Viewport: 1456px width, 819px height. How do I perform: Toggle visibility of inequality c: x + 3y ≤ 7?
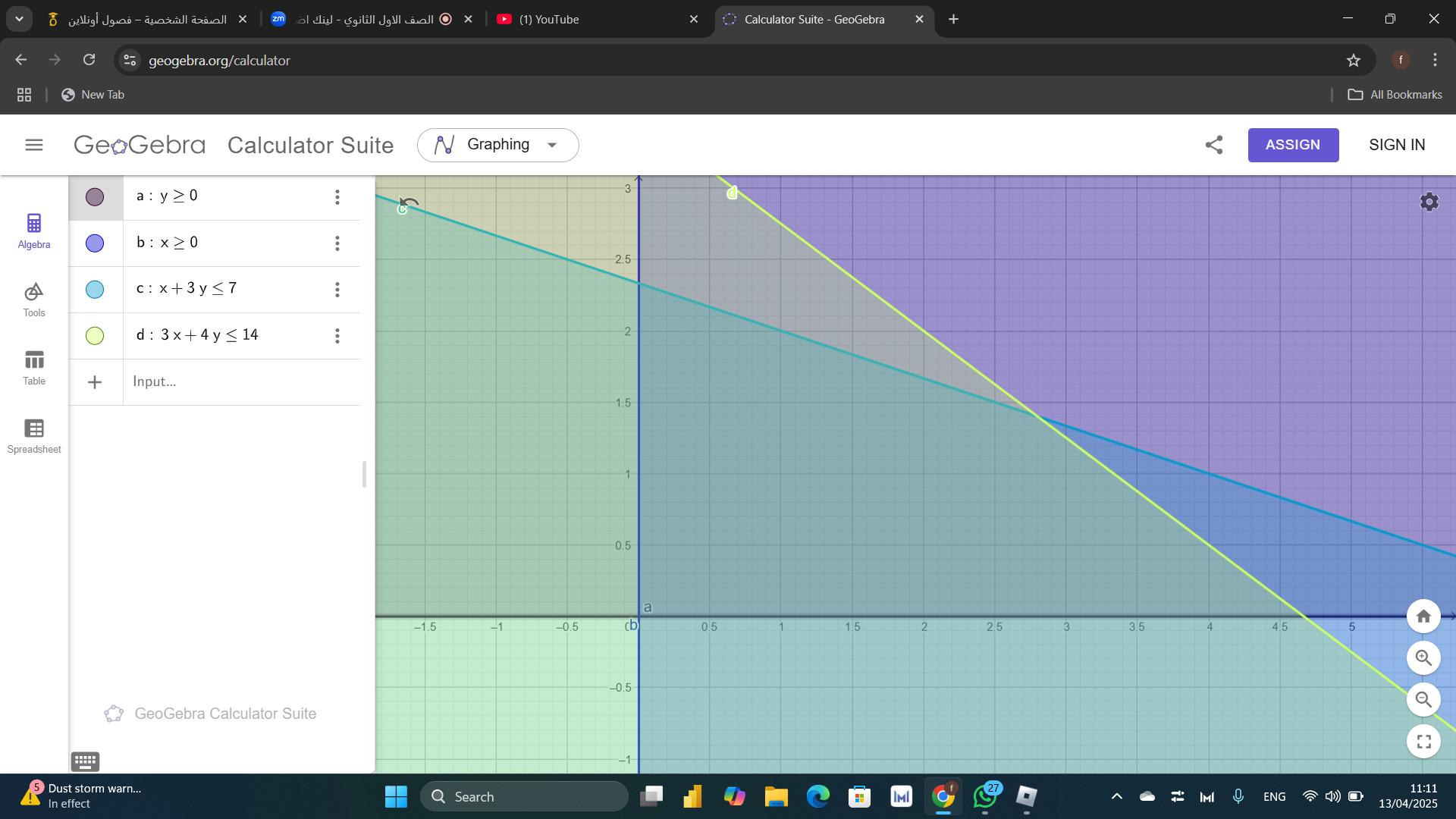[x=95, y=290]
